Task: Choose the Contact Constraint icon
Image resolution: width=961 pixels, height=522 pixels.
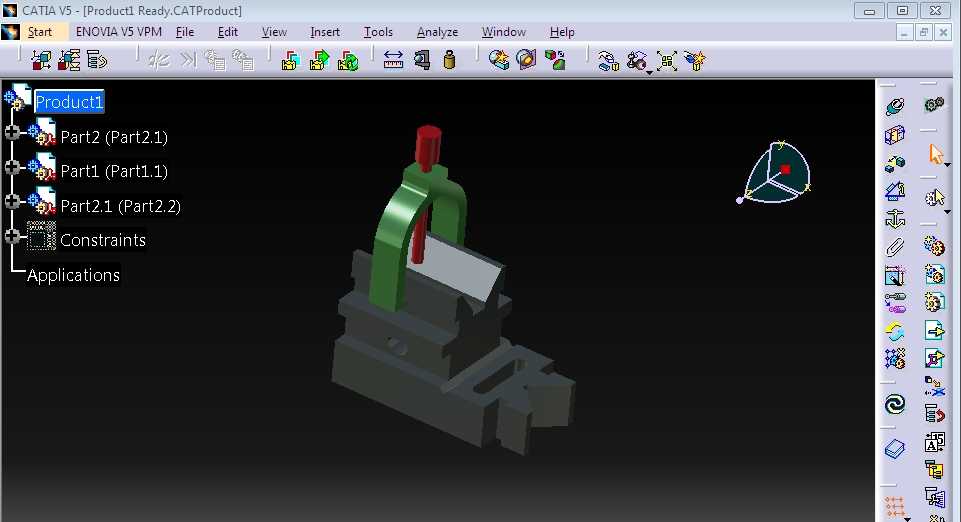Action: point(895,135)
